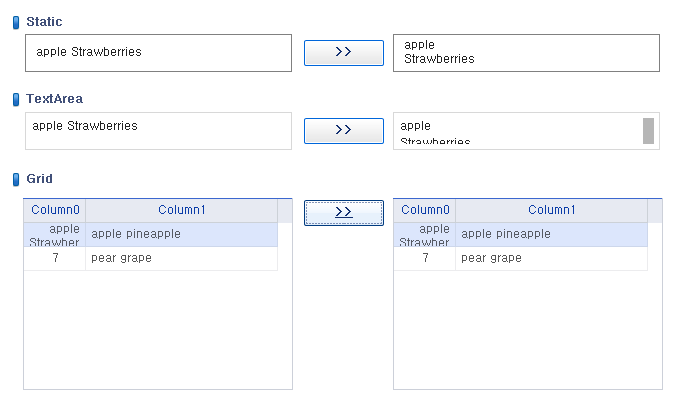The height and width of the screenshot is (407, 687).
Task: Click the right TextArea vertical scrollbar thumb
Action: click(x=648, y=131)
